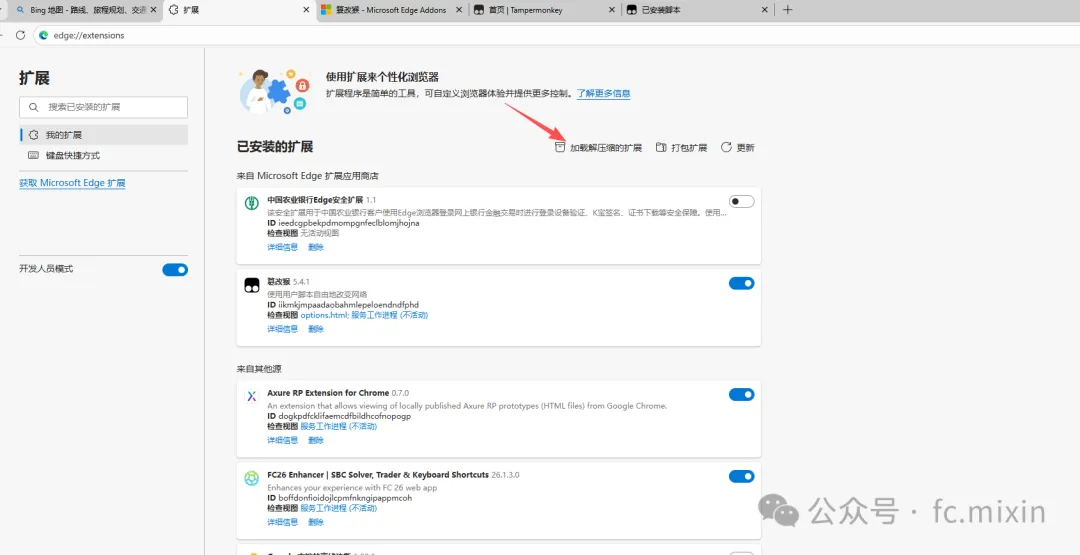Open 了解更多信息 link

point(604,93)
